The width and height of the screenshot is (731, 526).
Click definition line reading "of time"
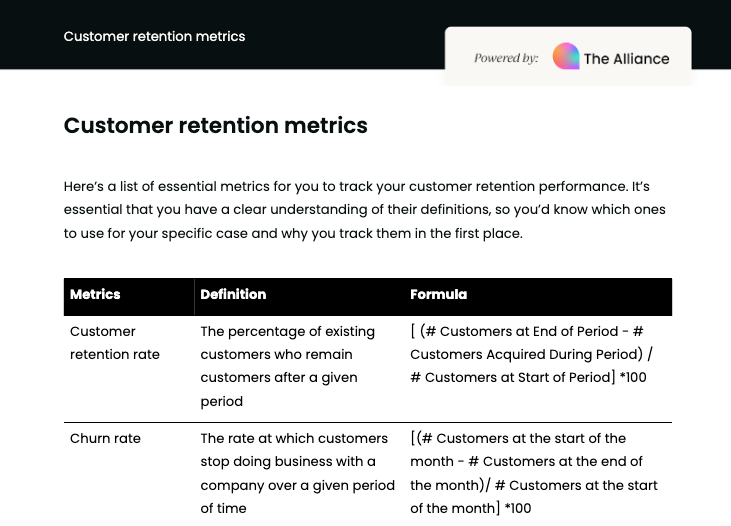[x=223, y=509]
